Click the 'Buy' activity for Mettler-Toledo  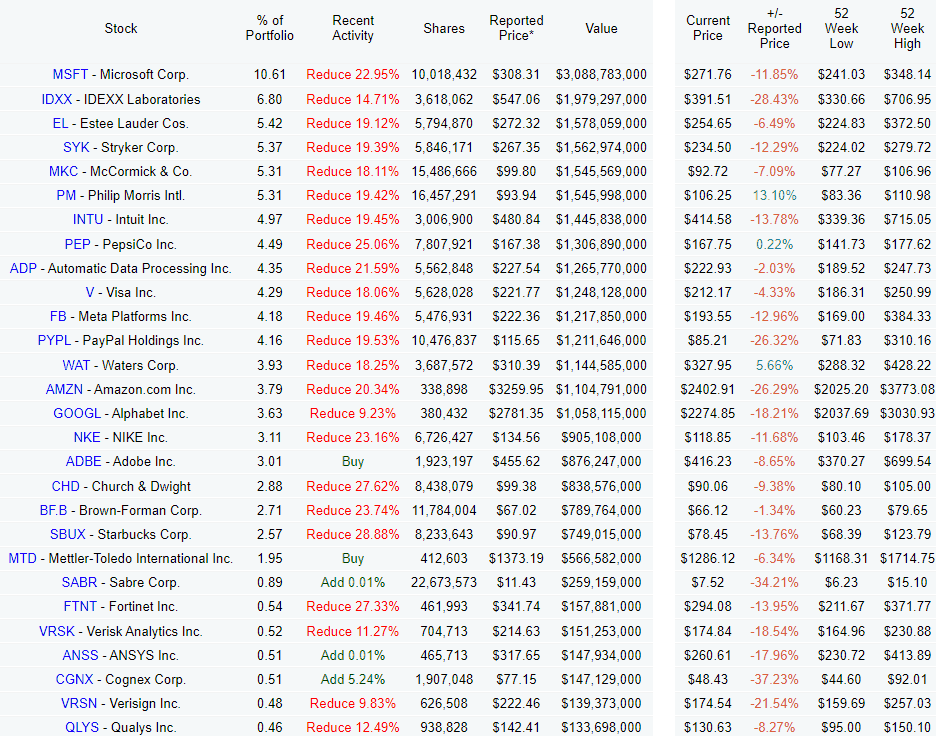point(353,559)
